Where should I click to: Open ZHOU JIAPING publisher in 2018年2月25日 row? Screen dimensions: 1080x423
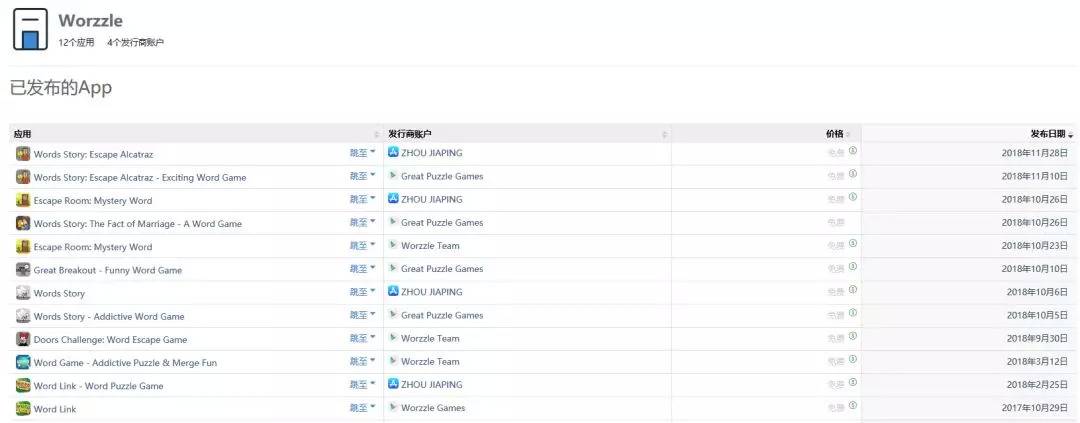pos(432,384)
